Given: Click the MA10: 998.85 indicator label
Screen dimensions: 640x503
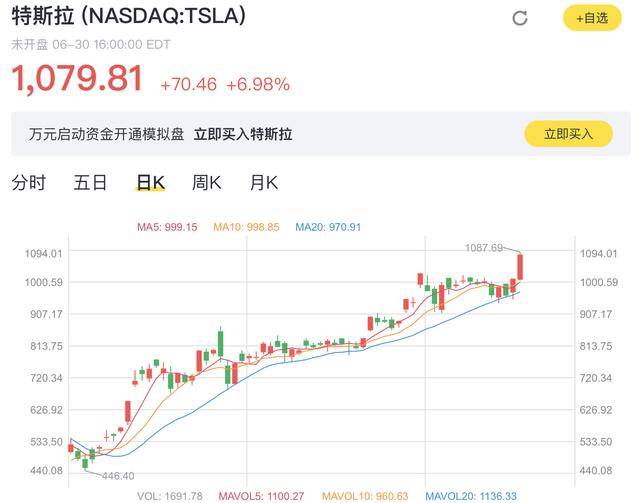Looking at the screenshot, I should point(247,227).
